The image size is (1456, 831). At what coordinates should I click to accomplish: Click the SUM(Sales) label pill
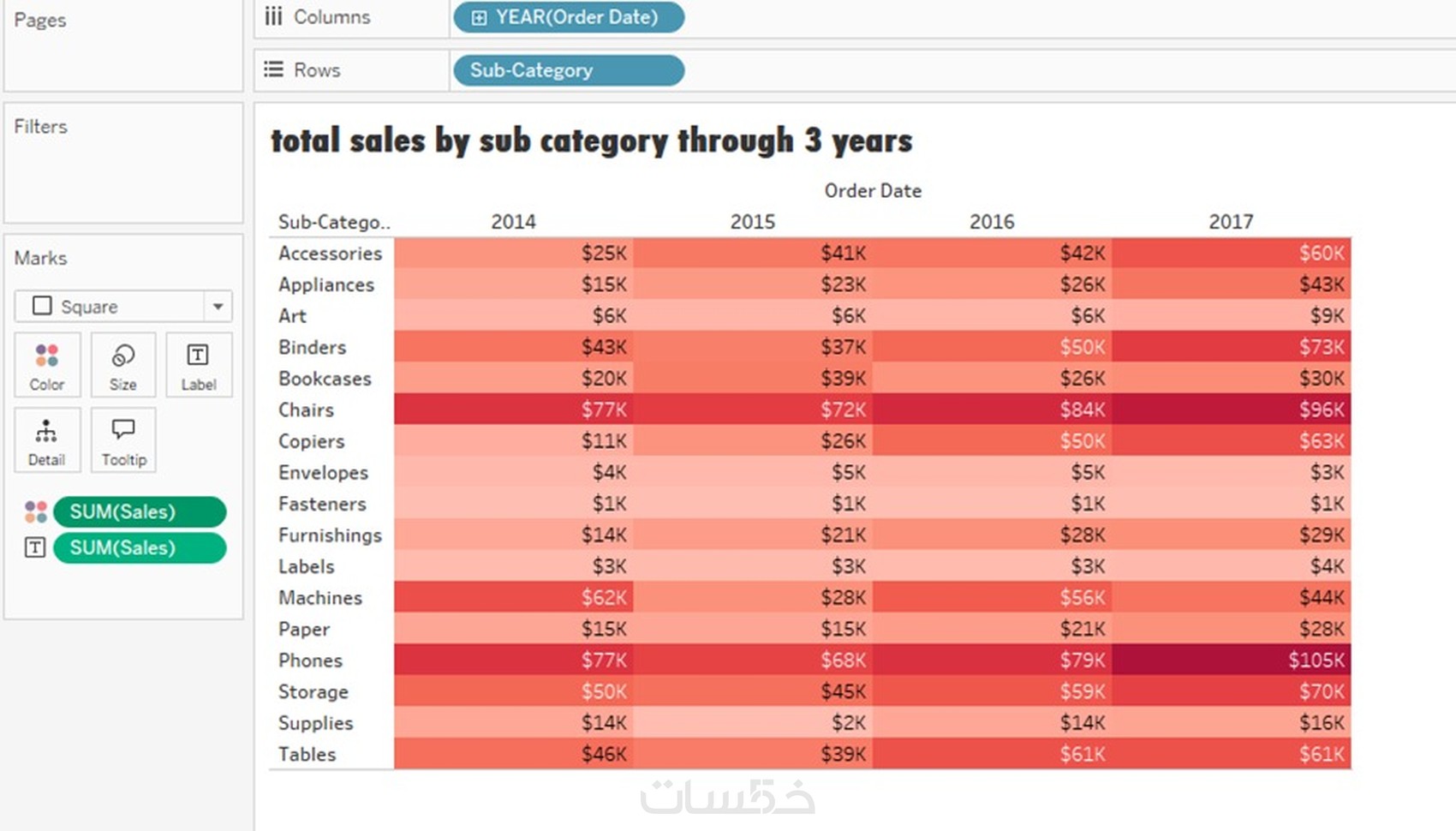140,547
